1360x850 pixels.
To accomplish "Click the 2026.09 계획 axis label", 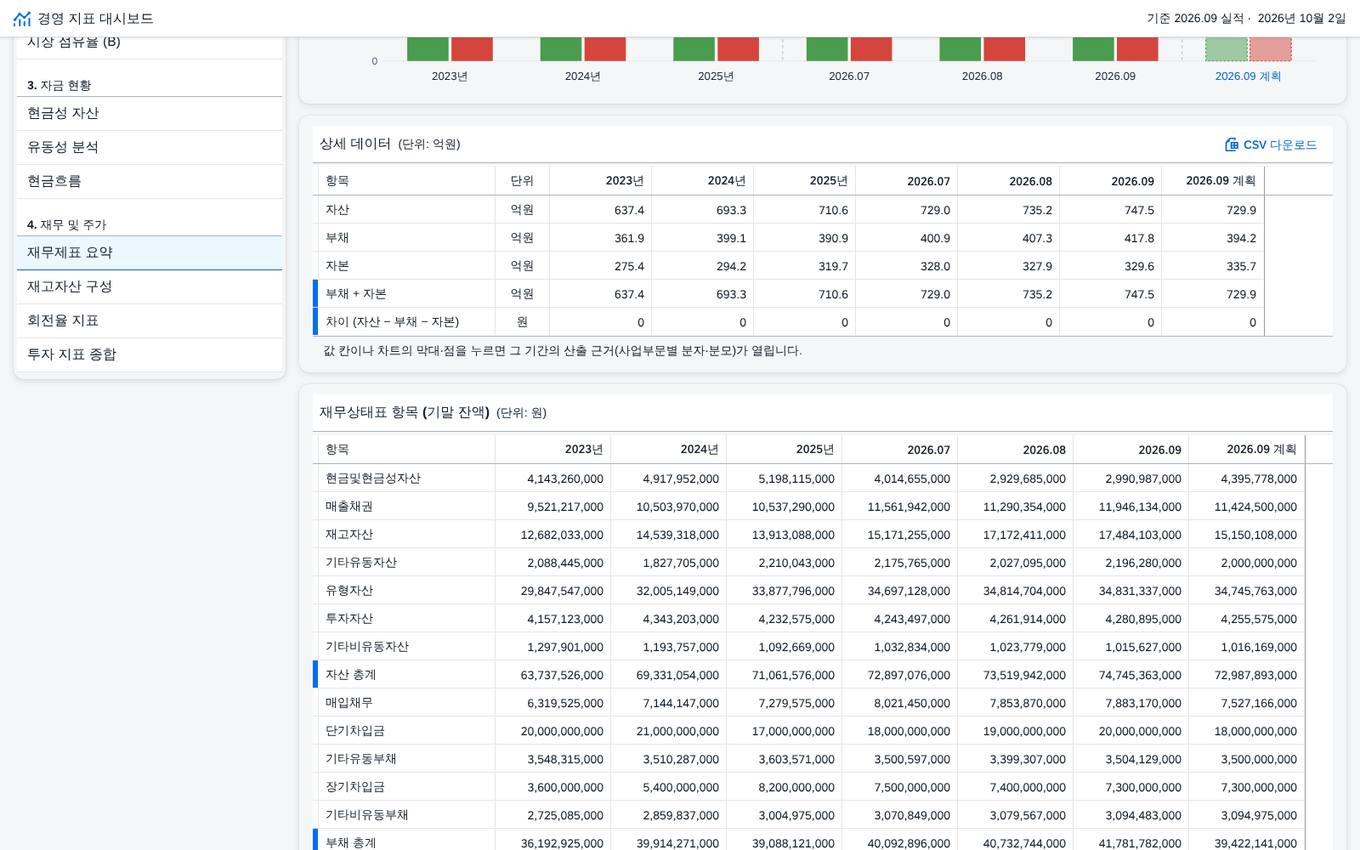I will 1248,76.
